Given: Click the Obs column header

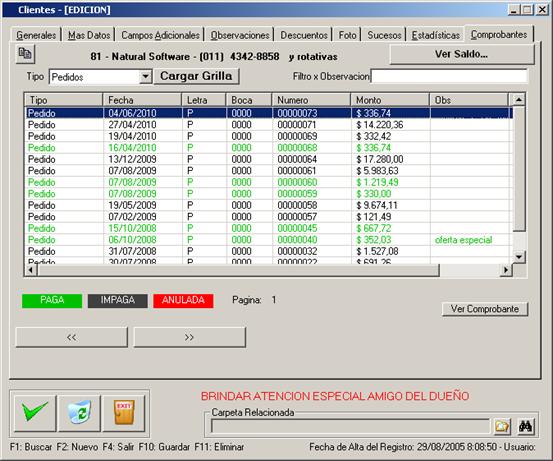Looking at the screenshot, I should click(469, 100).
